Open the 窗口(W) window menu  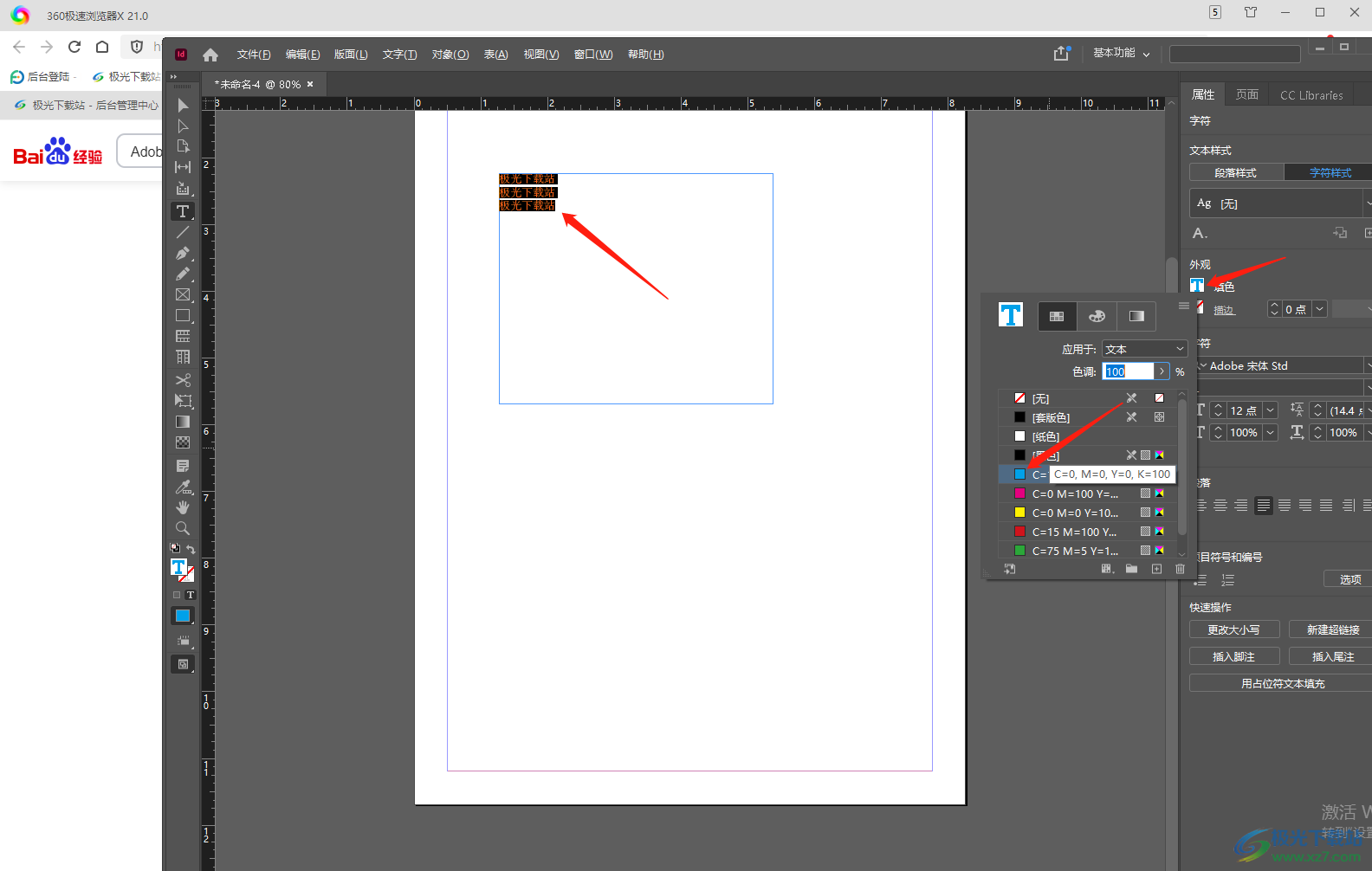click(593, 55)
